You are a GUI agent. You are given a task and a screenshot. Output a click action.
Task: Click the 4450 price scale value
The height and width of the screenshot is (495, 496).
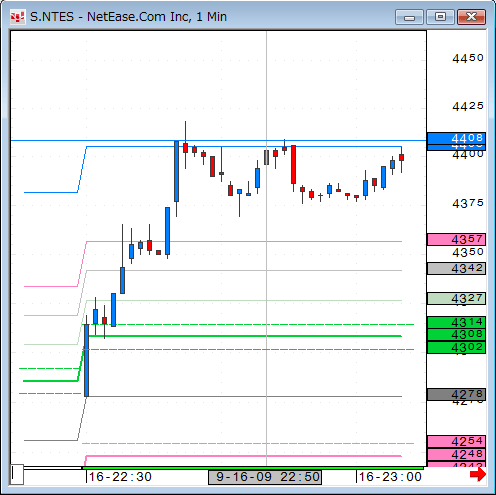[468, 58]
